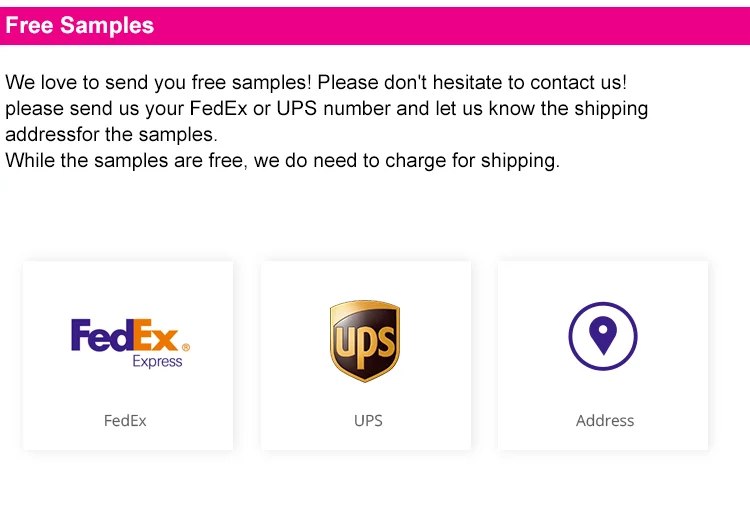The image size is (750, 520).
Task: Click the pink header banner bar
Action: [x=450, y=26]
